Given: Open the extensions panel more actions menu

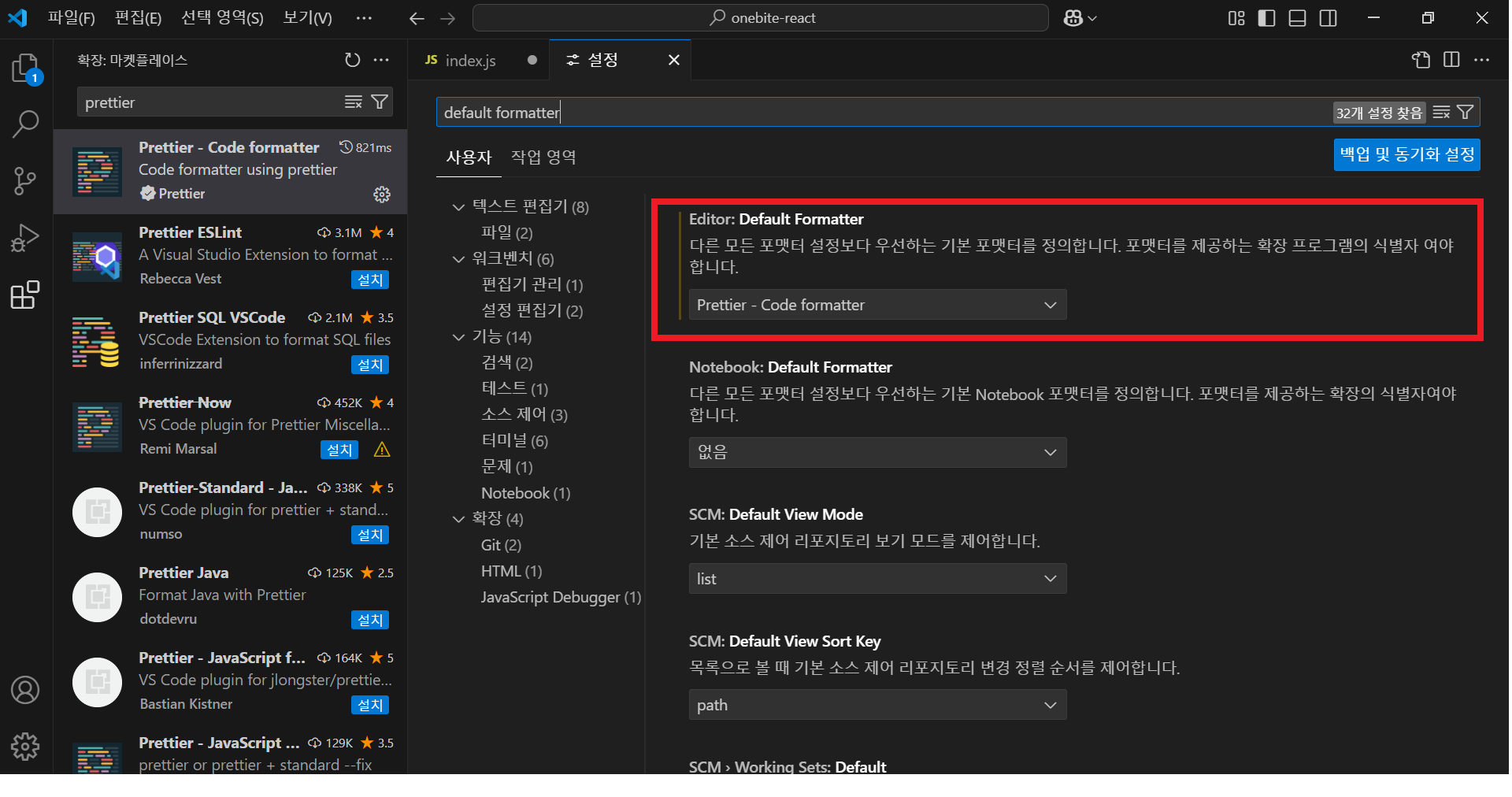Looking at the screenshot, I should coord(382,60).
